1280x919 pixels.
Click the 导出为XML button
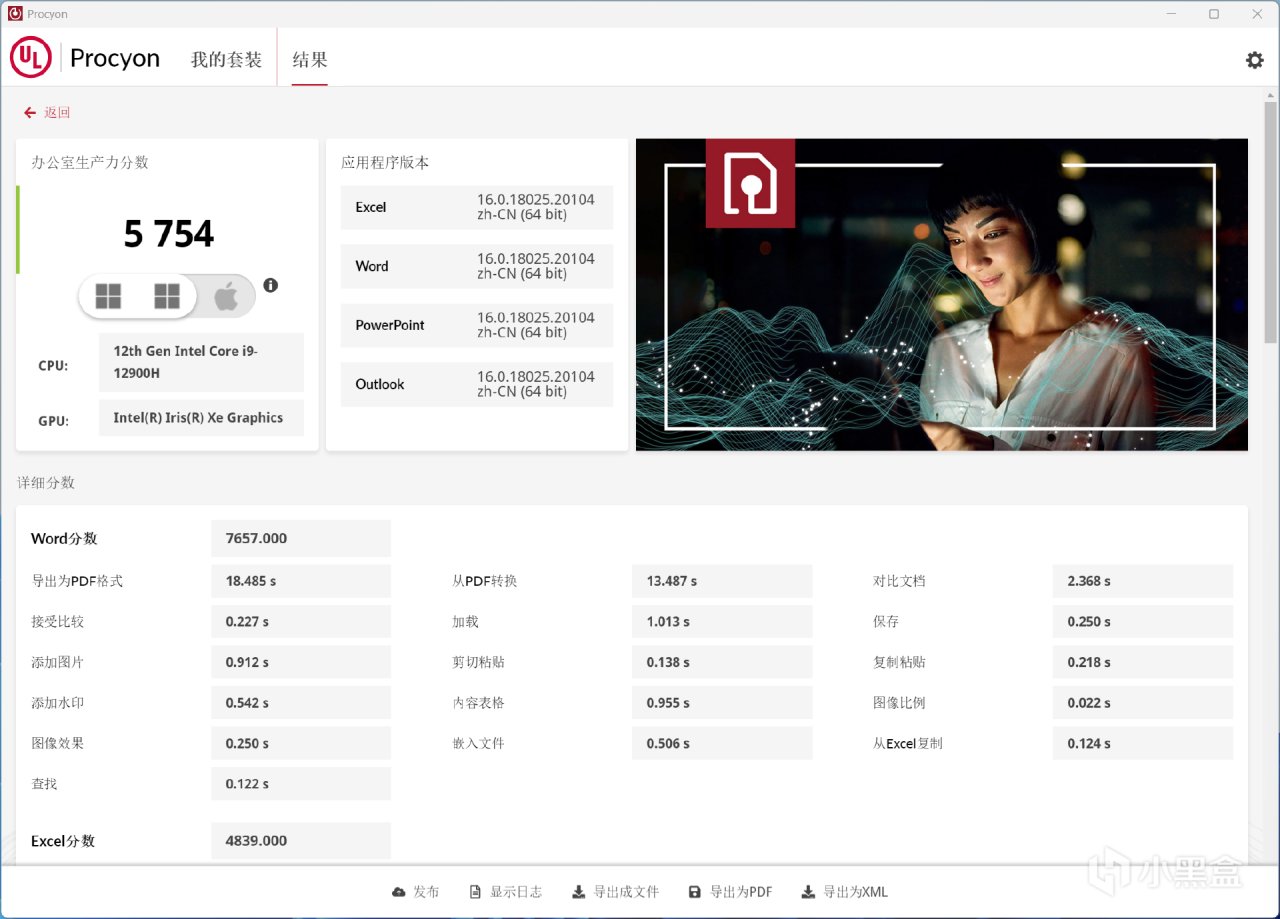tap(845, 892)
